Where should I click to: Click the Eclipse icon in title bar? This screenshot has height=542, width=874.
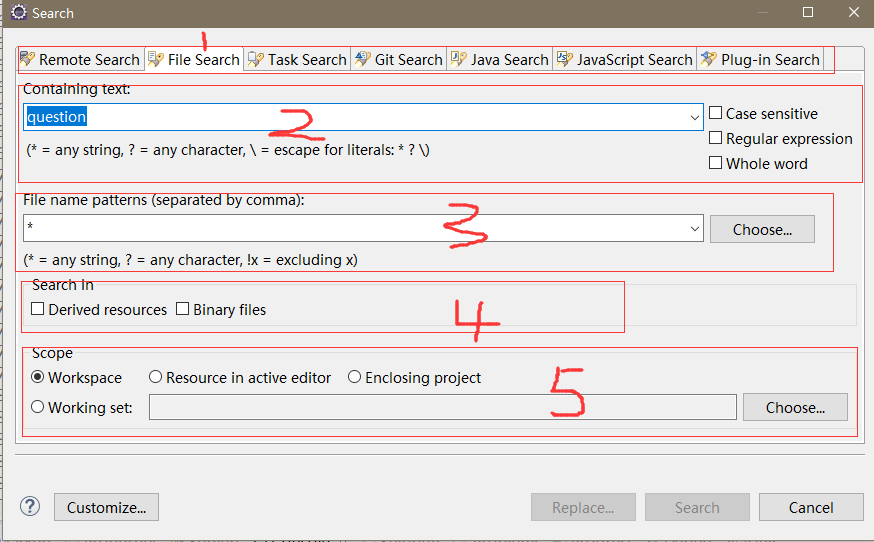coord(18,13)
